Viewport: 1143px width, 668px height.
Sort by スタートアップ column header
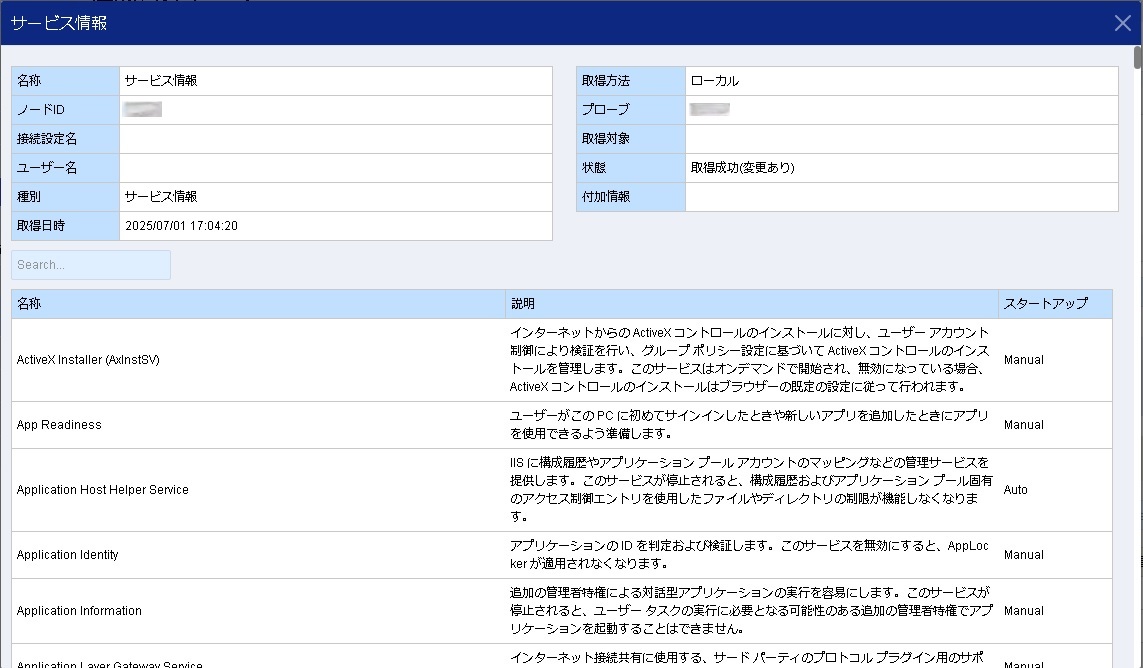click(x=1056, y=303)
